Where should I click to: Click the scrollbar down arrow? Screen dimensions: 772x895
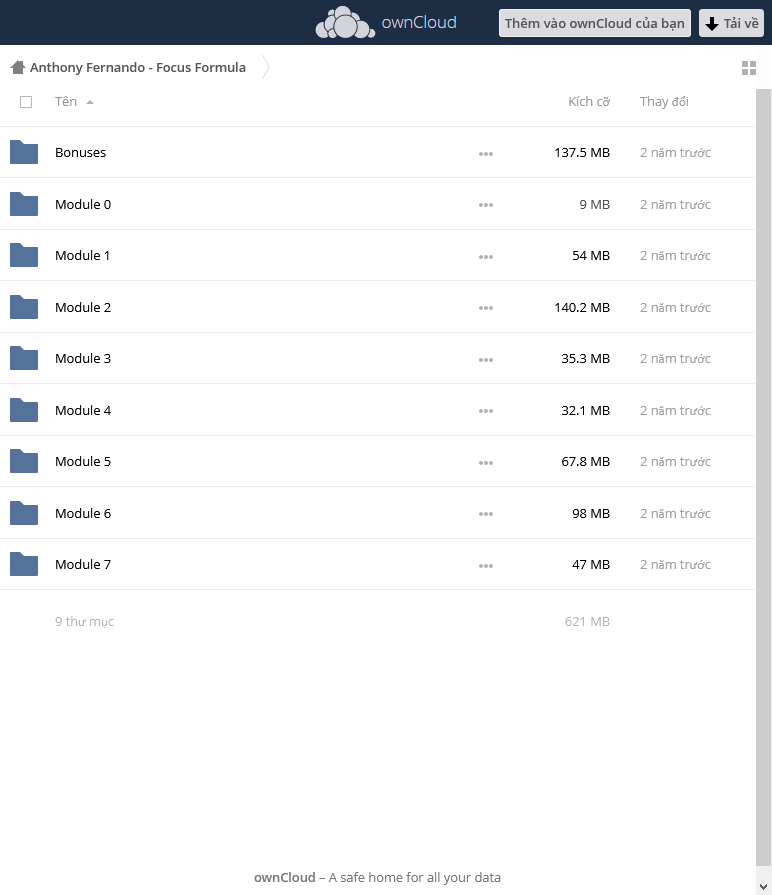tap(763, 886)
